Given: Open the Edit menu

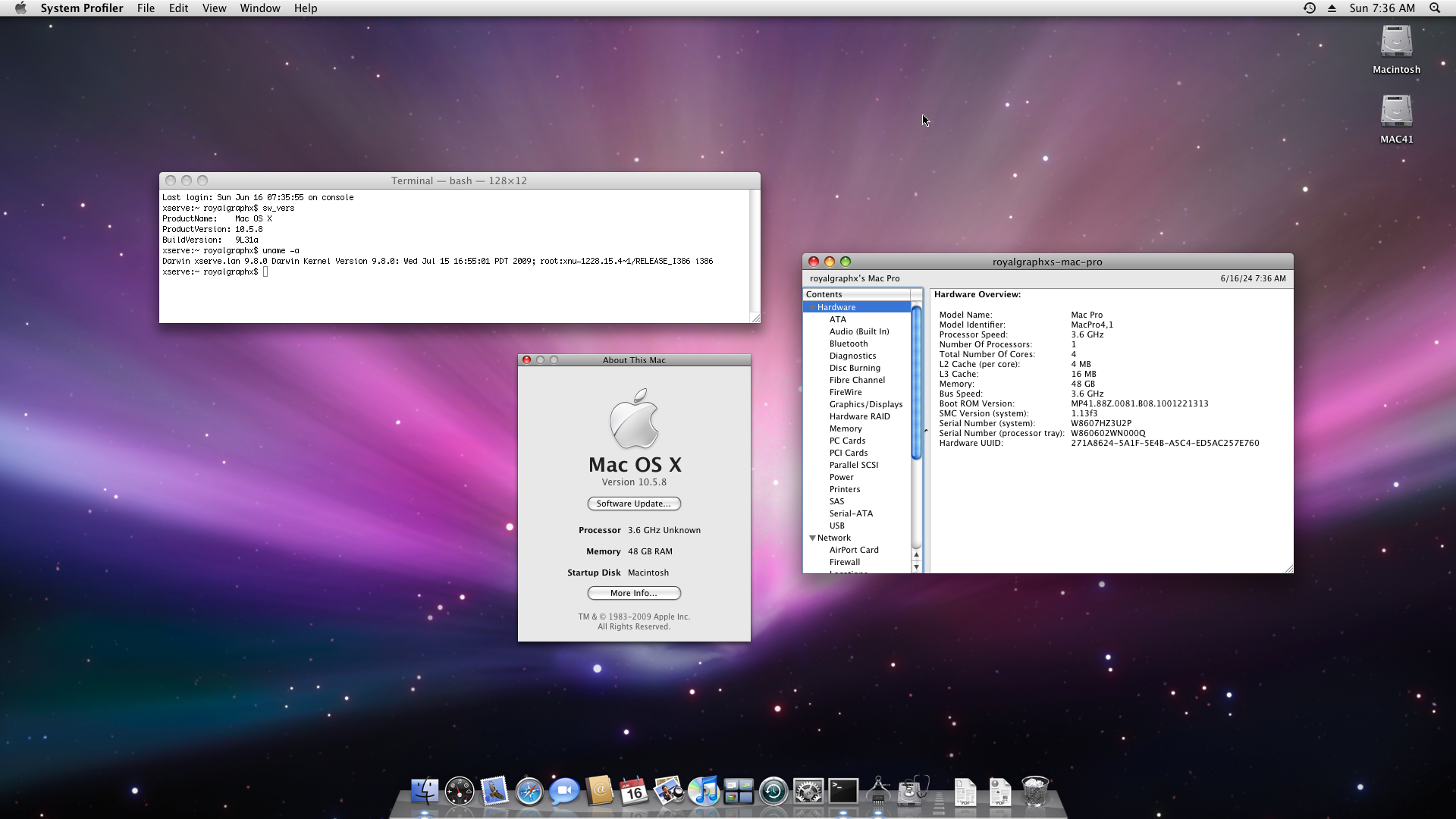Looking at the screenshot, I should tap(178, 8).
